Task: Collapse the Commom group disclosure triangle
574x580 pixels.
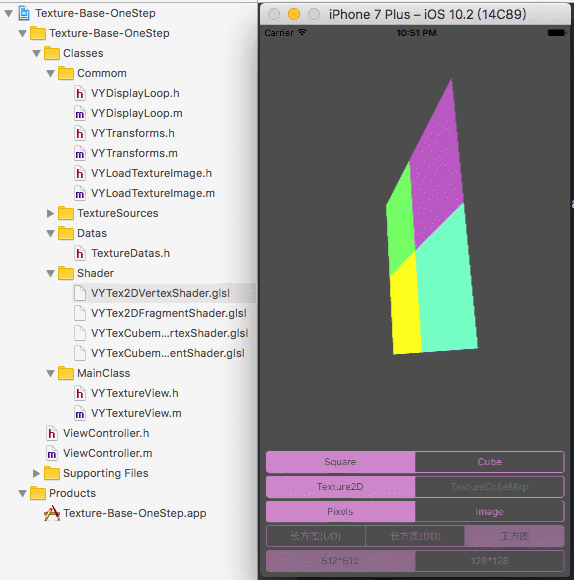Action: pos(51,74)
